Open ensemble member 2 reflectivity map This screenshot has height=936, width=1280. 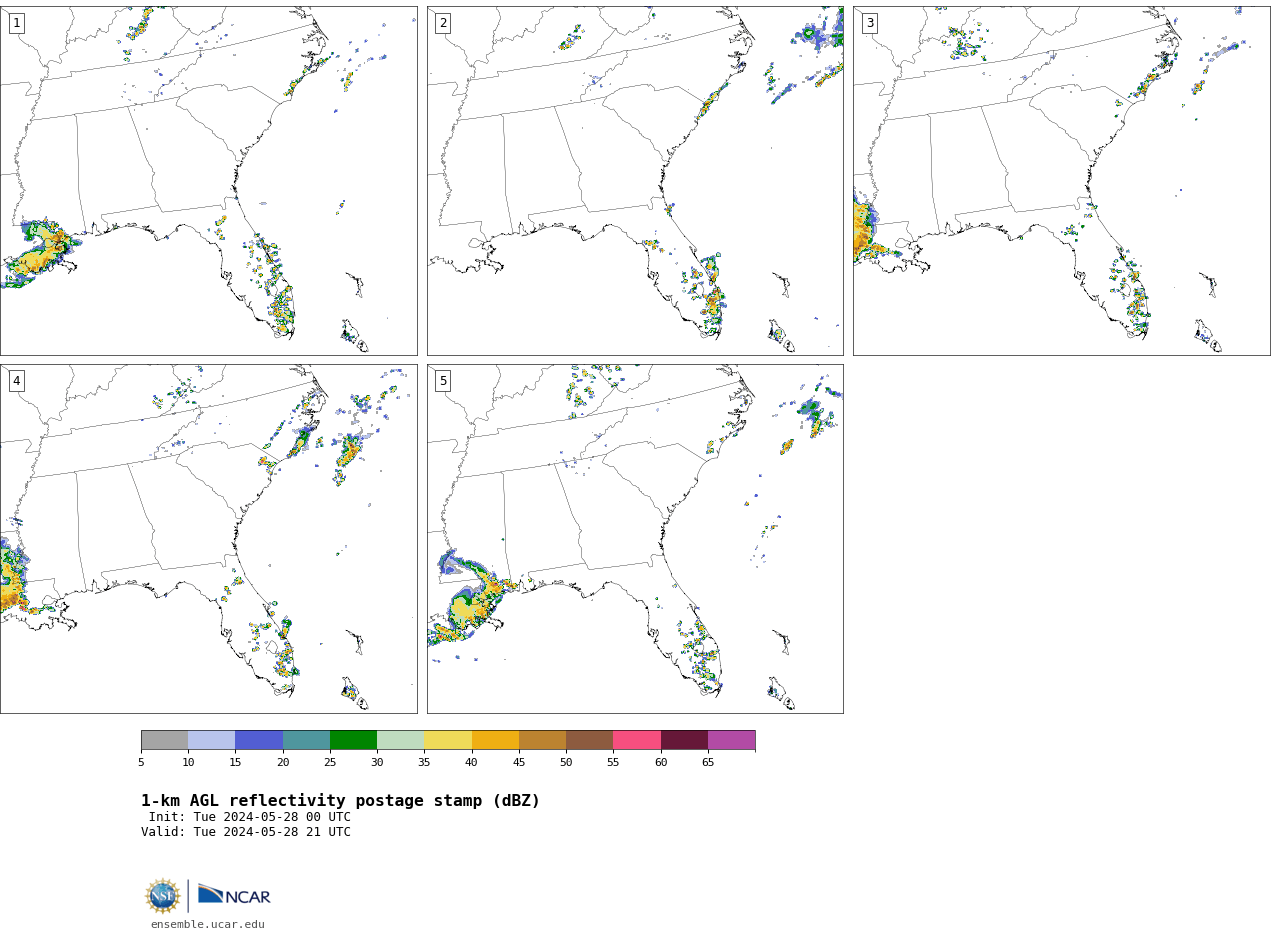pyautogui.click(x=635, y=181)
